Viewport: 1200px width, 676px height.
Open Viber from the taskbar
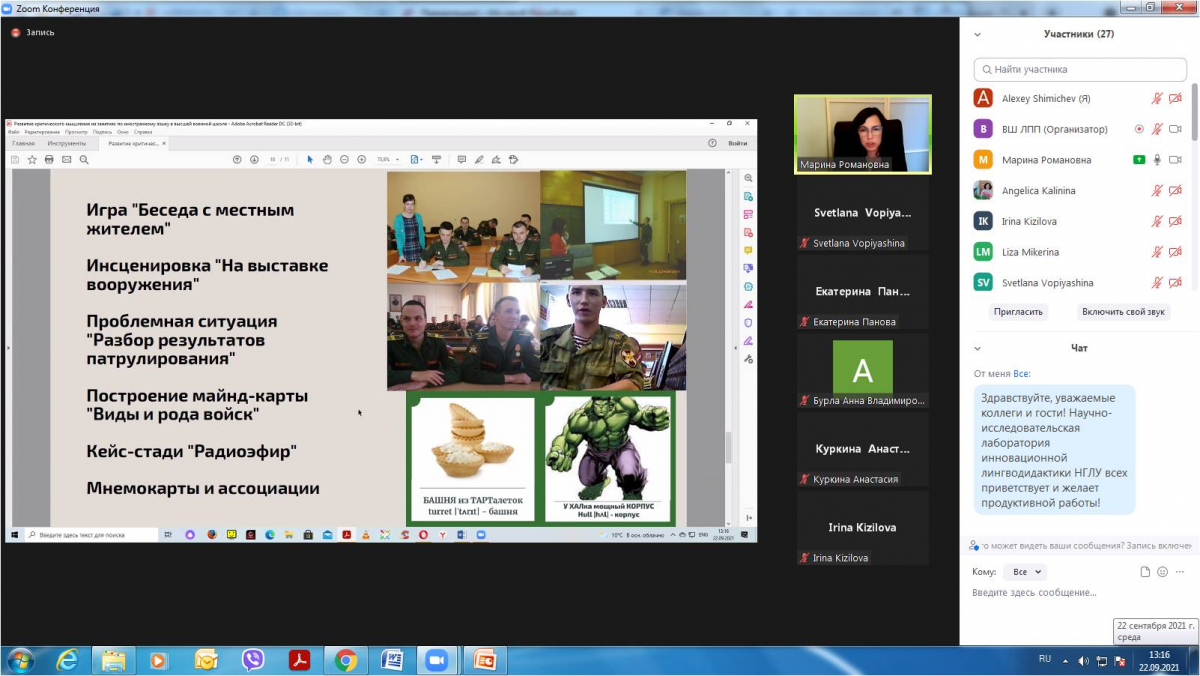(253, 660)
